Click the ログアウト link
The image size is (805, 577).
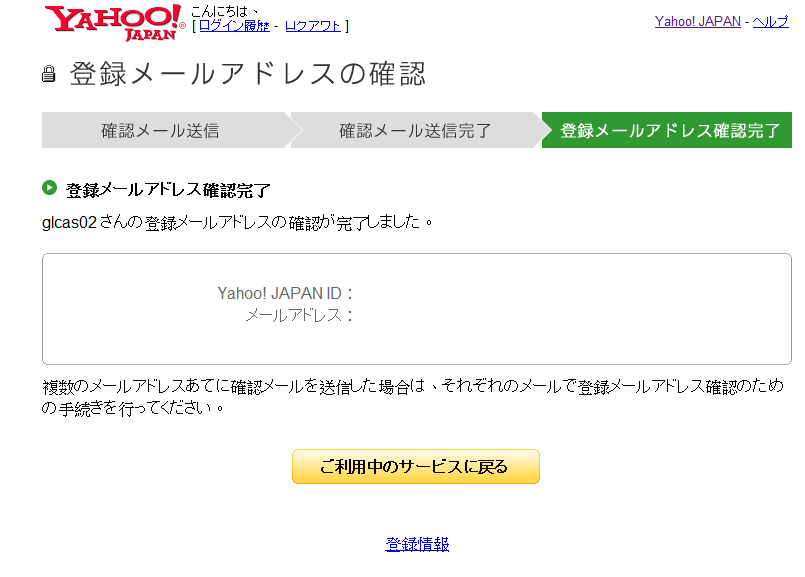pos(312,26)
